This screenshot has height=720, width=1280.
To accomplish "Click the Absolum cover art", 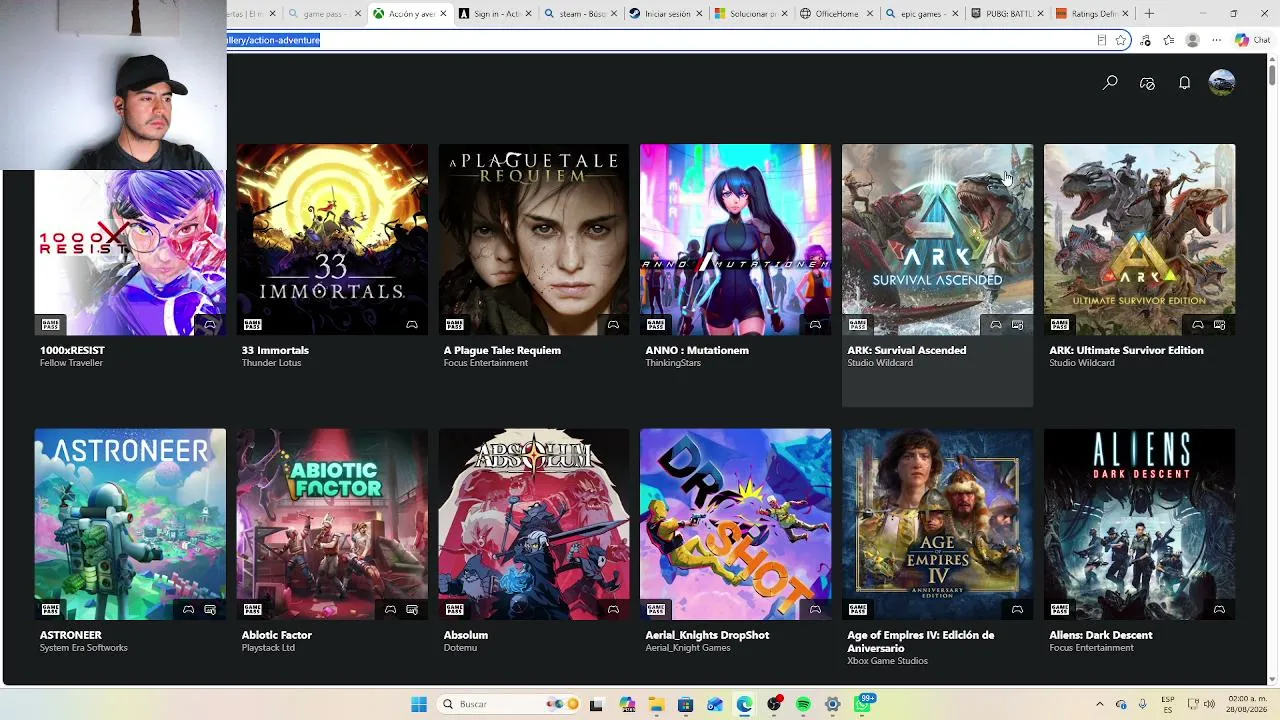I will pos(534,524).
